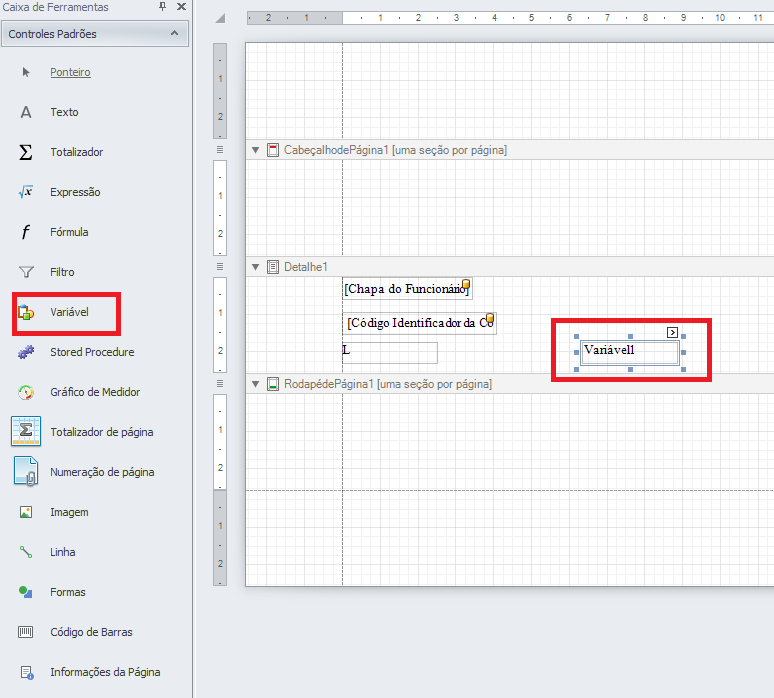Collapse the RodapédePágina1 band
The width and height of the screenshot is (774, 698).
[256, 384]
